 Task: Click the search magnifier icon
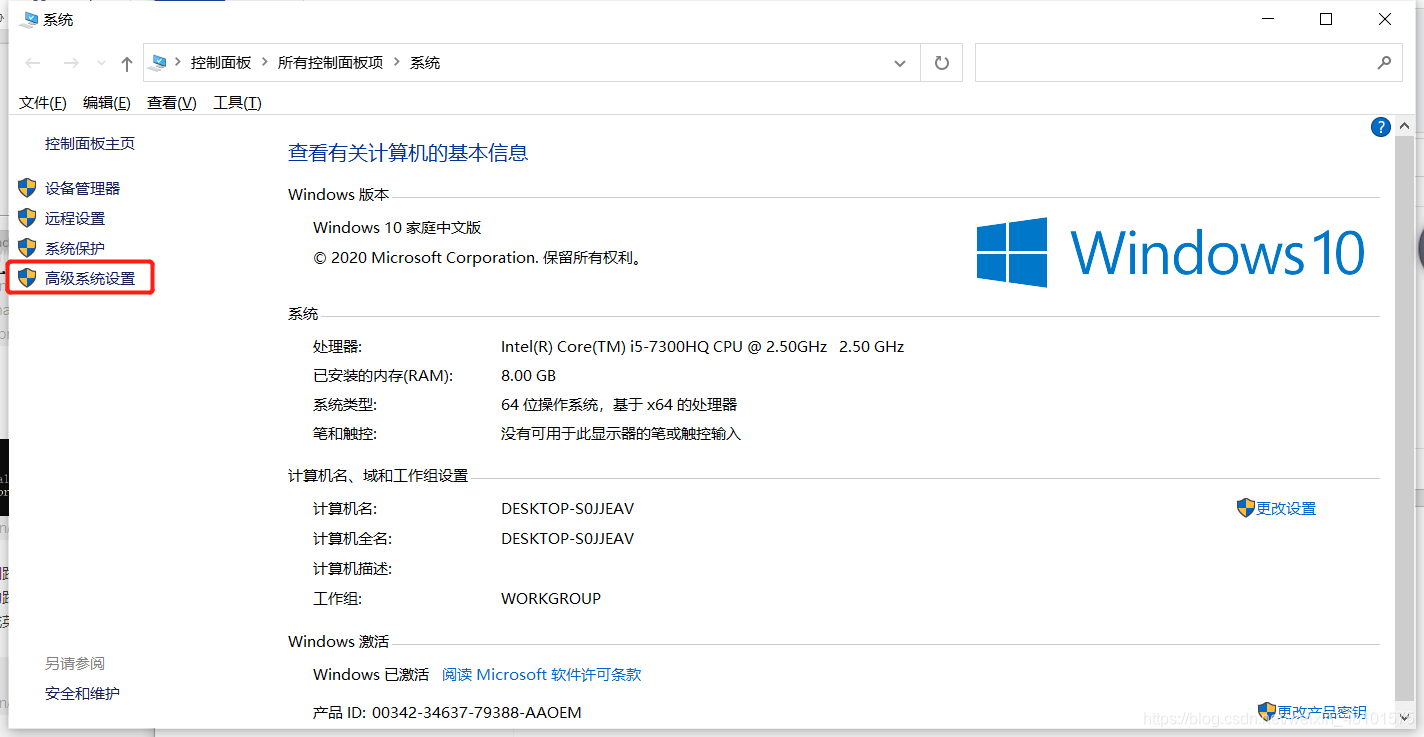click(x=1384, y=62)
